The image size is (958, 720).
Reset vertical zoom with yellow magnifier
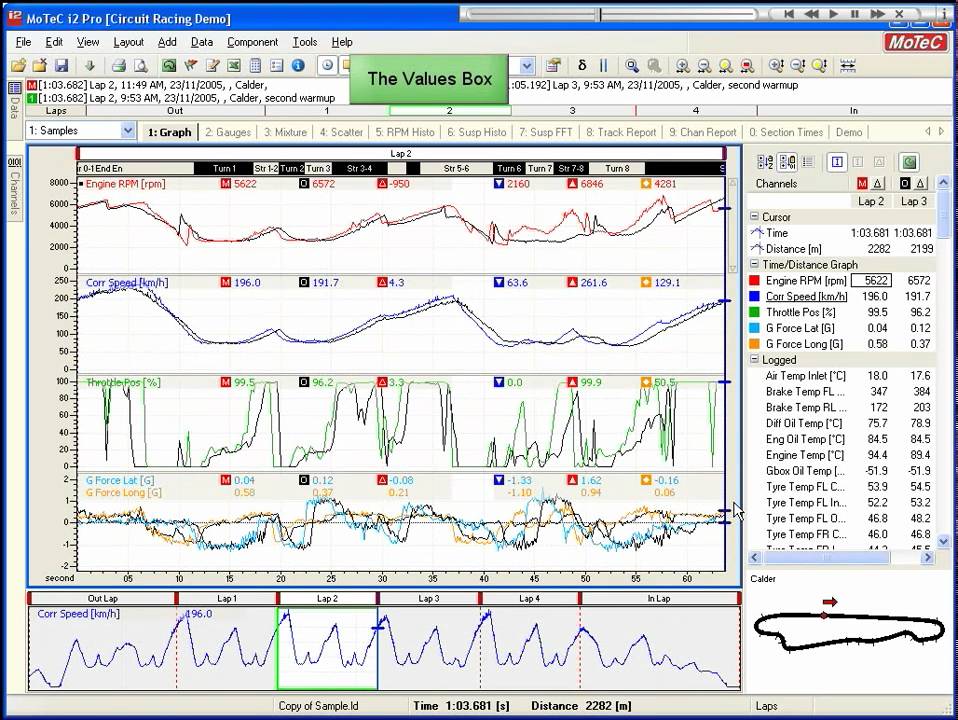[819, 65]
